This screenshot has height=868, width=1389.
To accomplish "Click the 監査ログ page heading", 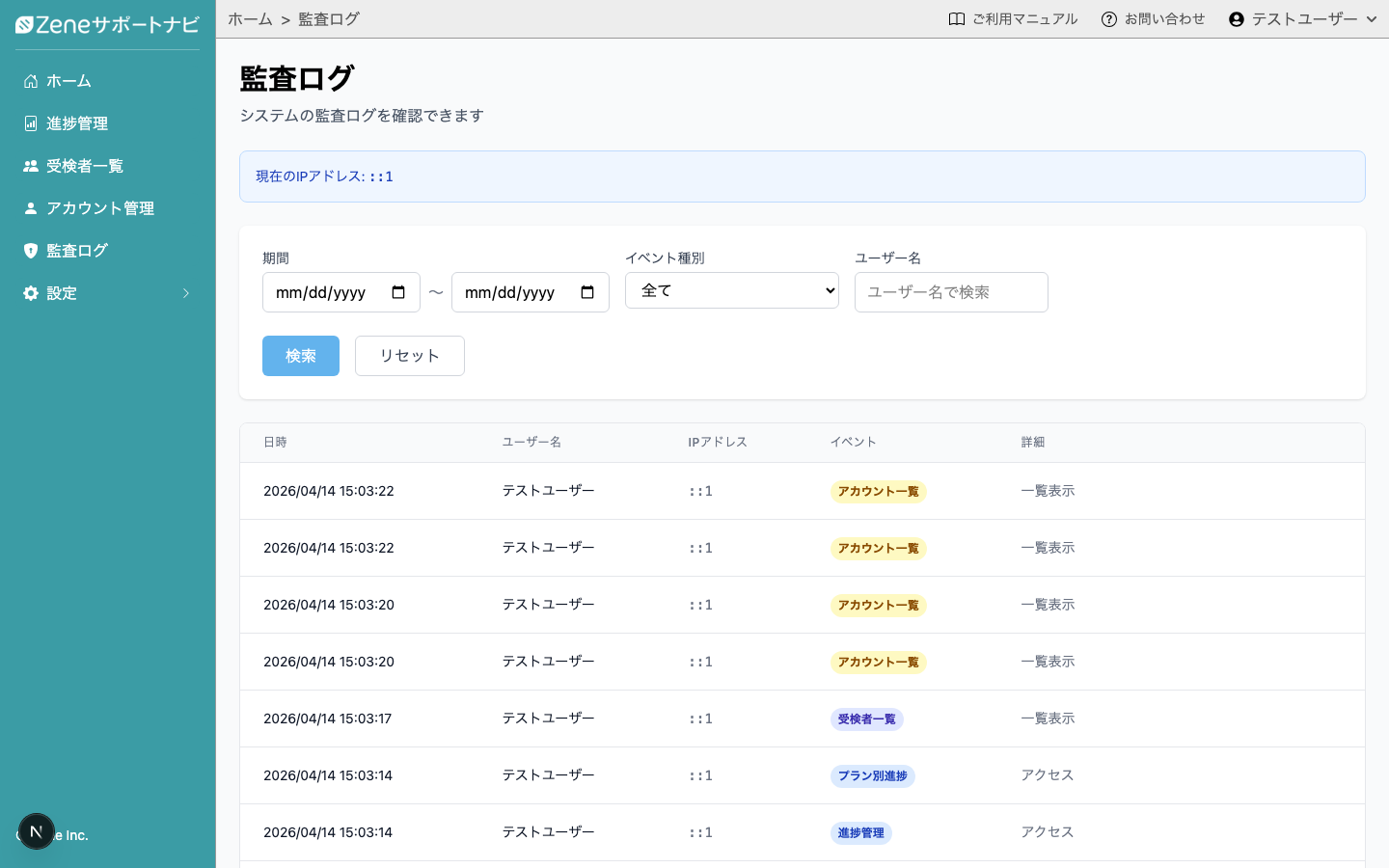I will 297,78.
